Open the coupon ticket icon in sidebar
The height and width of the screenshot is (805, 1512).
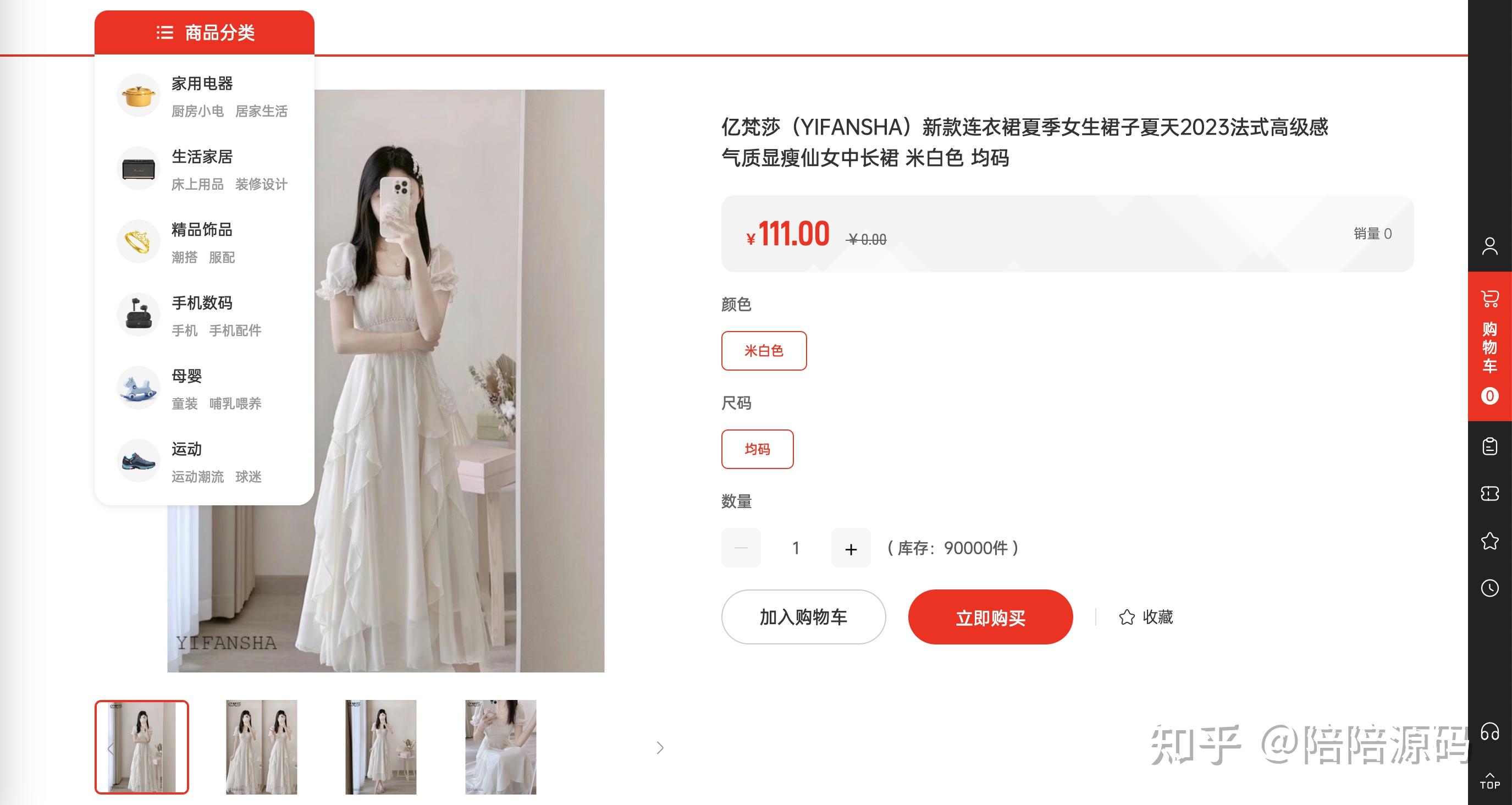click(x=1489, y=493)
